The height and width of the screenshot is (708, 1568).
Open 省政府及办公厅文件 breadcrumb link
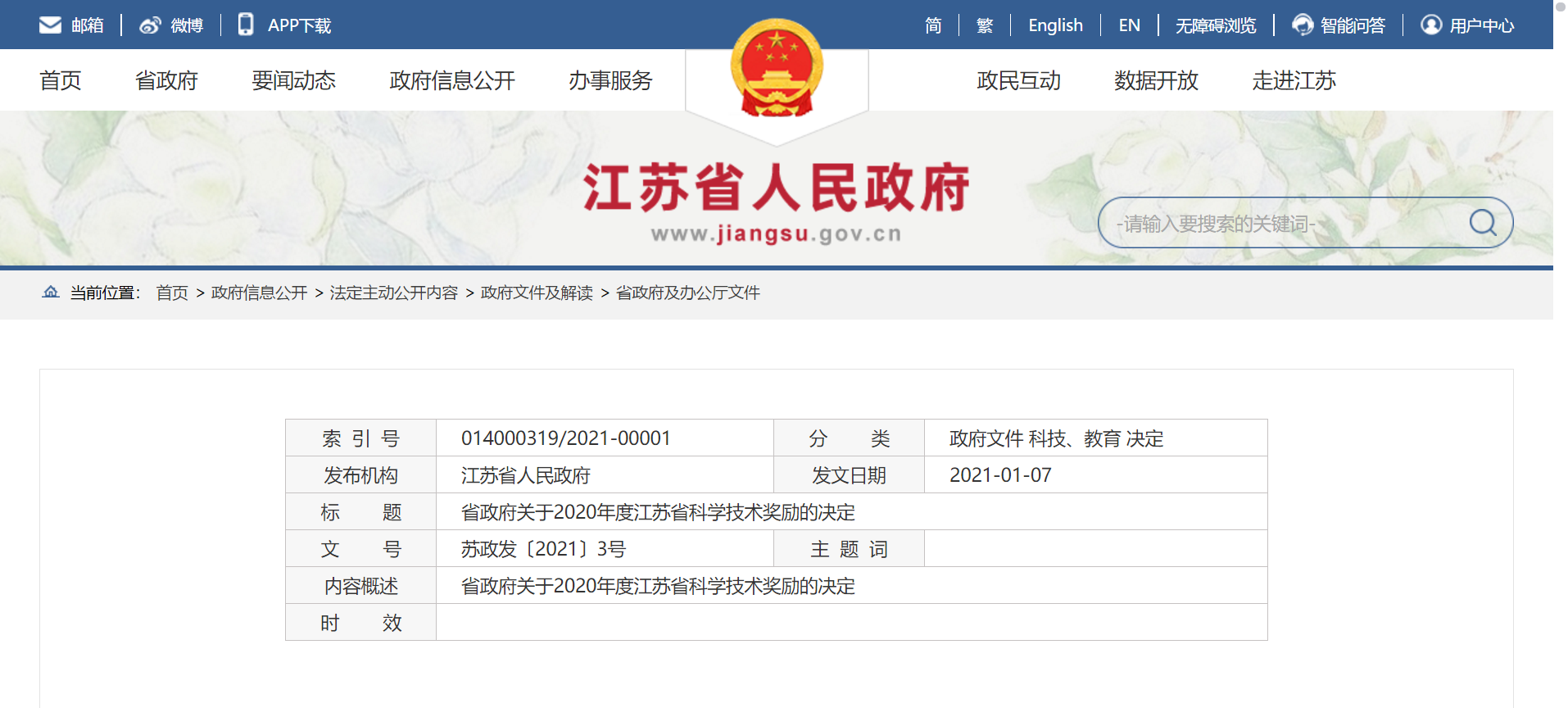pos(688,293)
